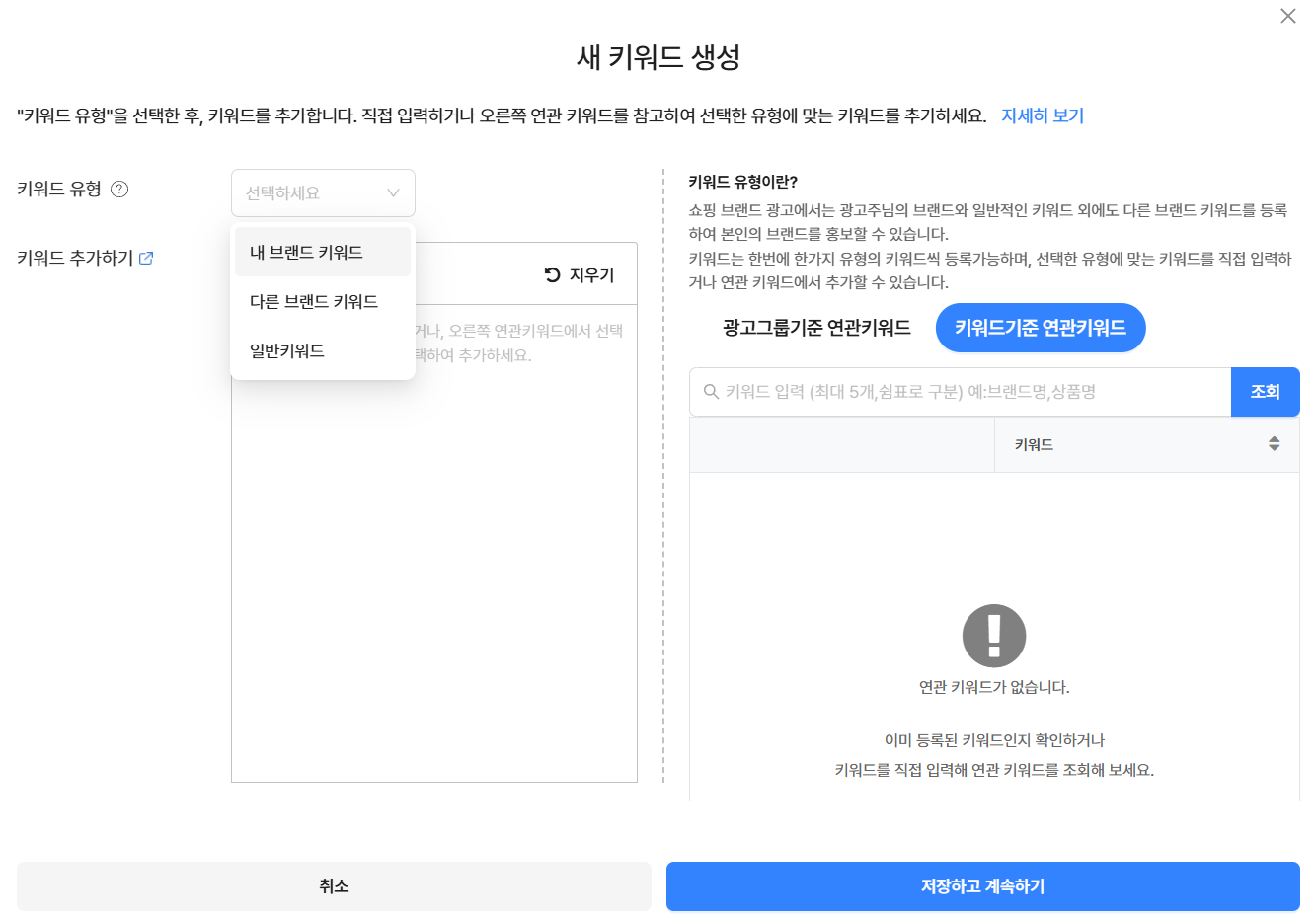Switch to 광고그룹기준 연관키워드 tab

click(x=816, y=328)
